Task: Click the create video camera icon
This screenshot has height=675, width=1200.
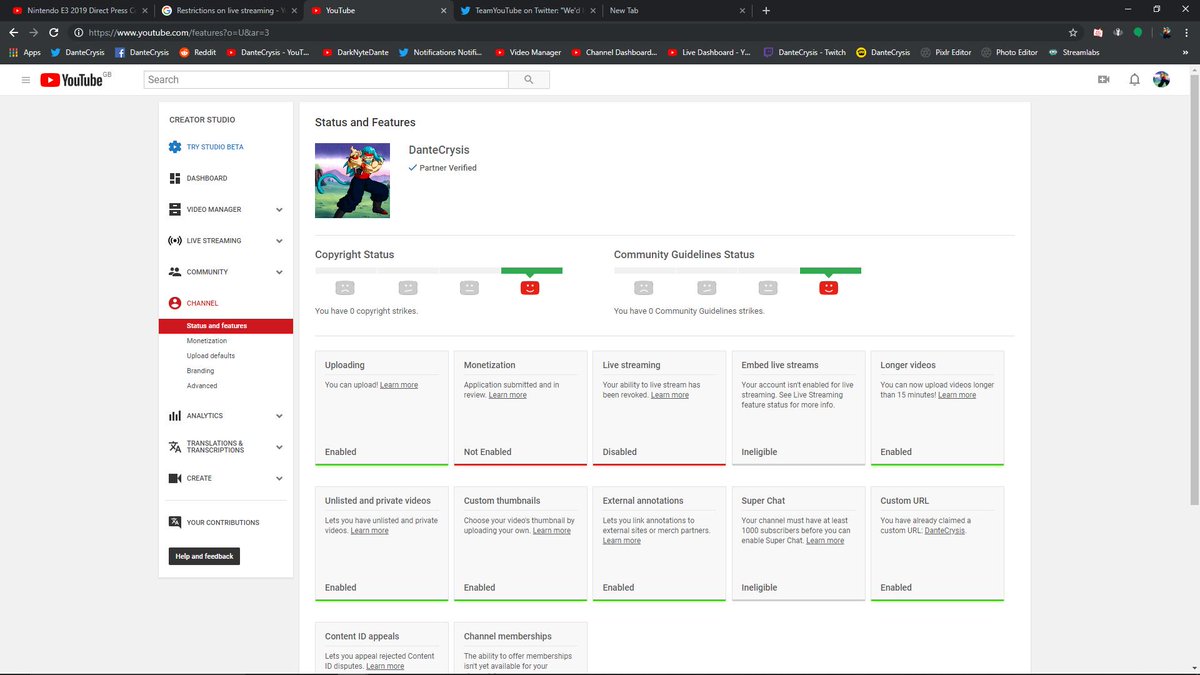Action: tap(1104, 79)
